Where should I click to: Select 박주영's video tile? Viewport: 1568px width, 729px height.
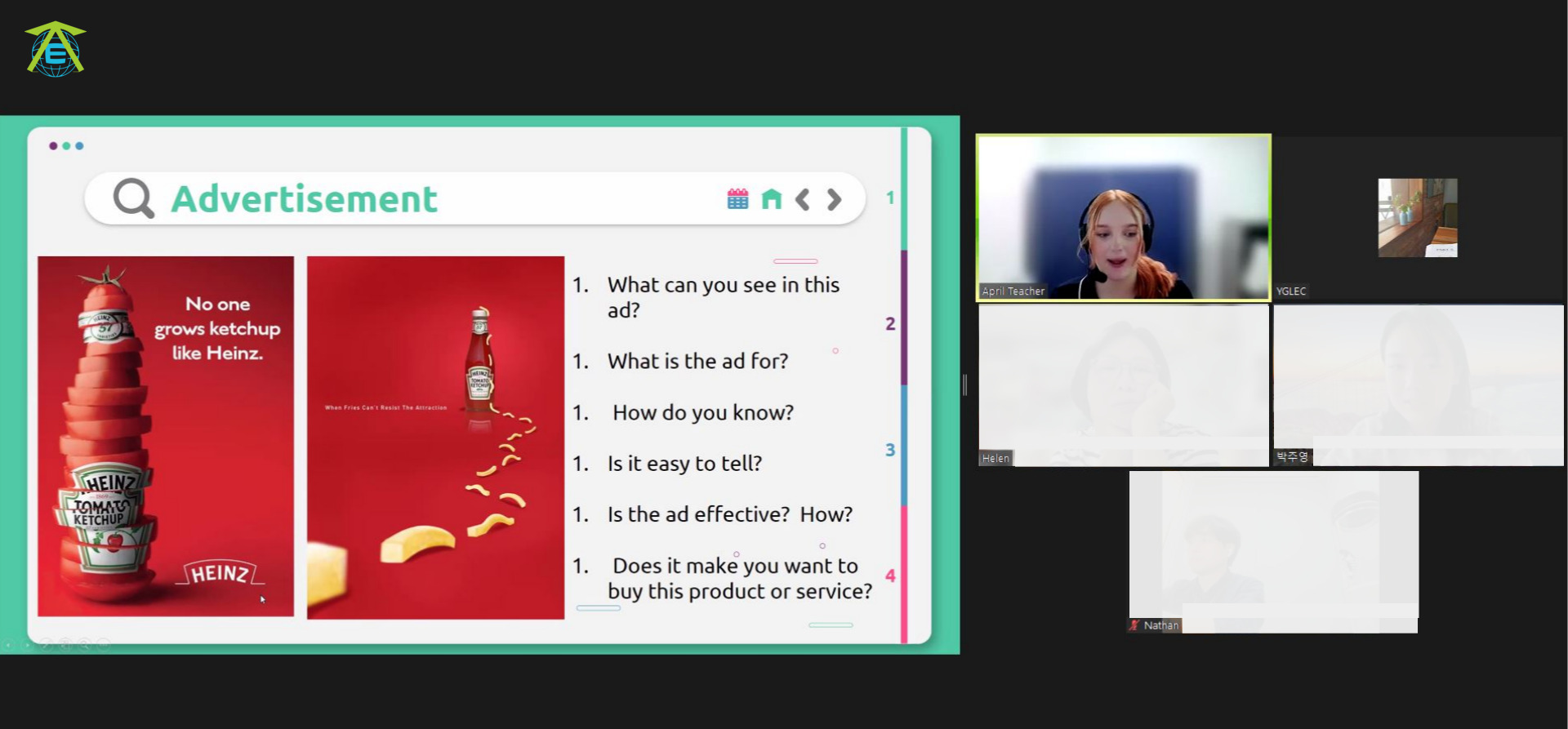[1419, 385]
